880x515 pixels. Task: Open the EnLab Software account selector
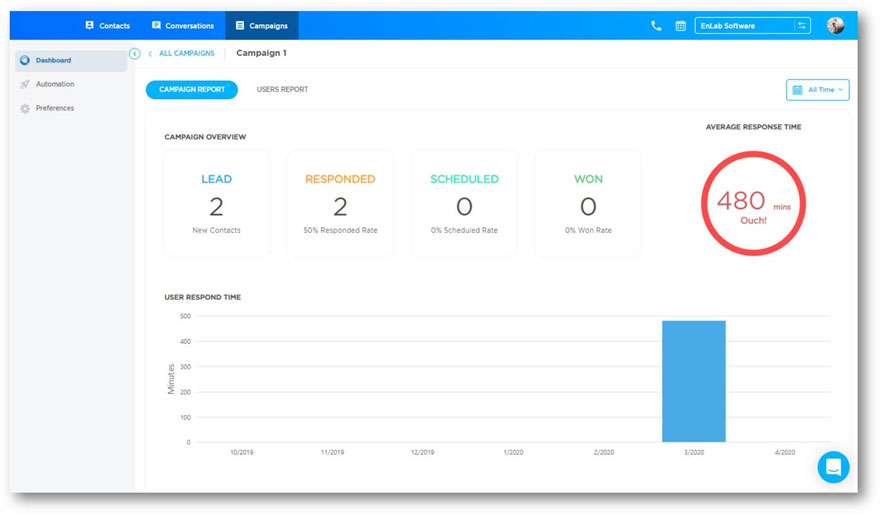pos(744,26)
